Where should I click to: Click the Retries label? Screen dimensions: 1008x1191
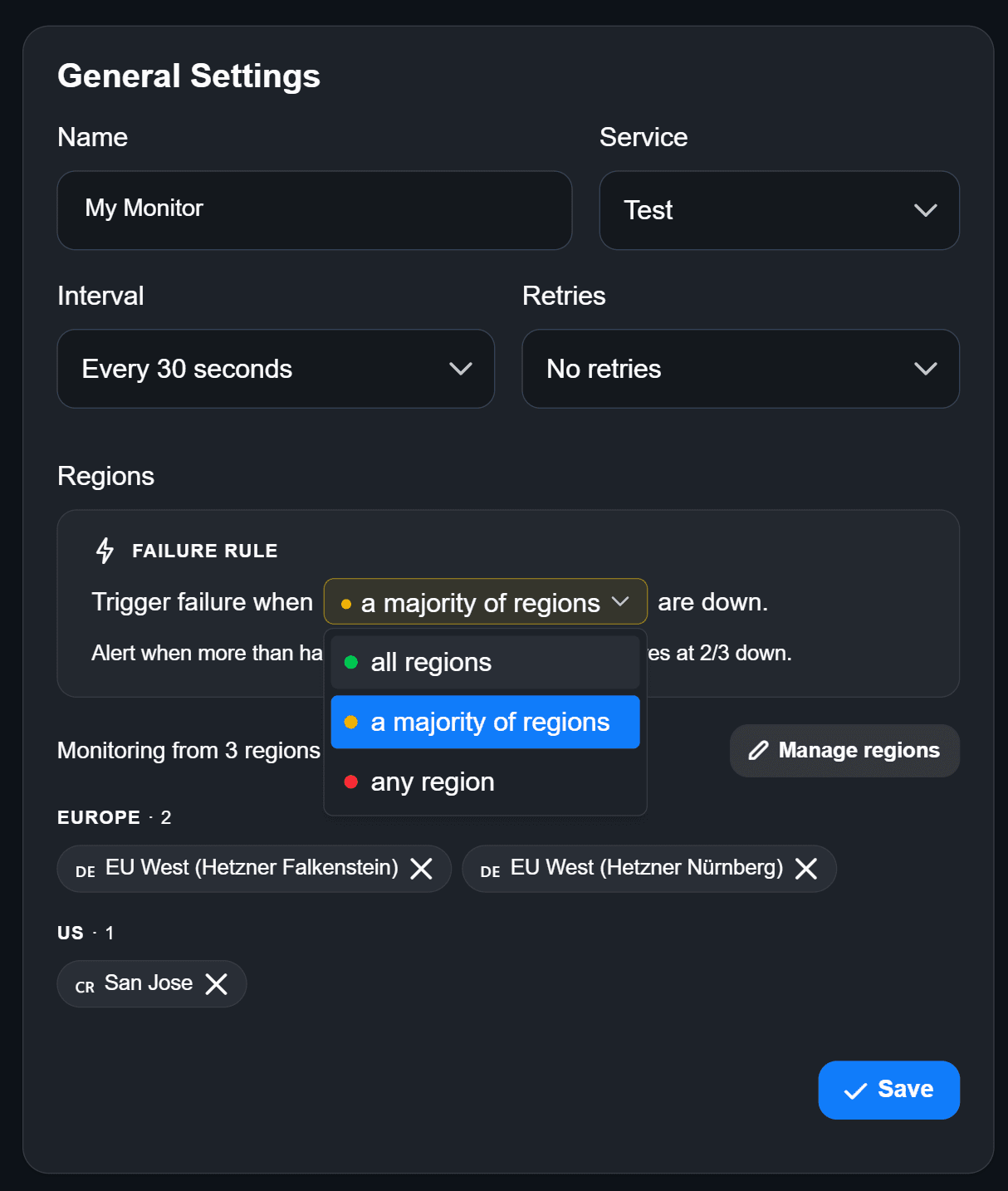coord(564,296)
